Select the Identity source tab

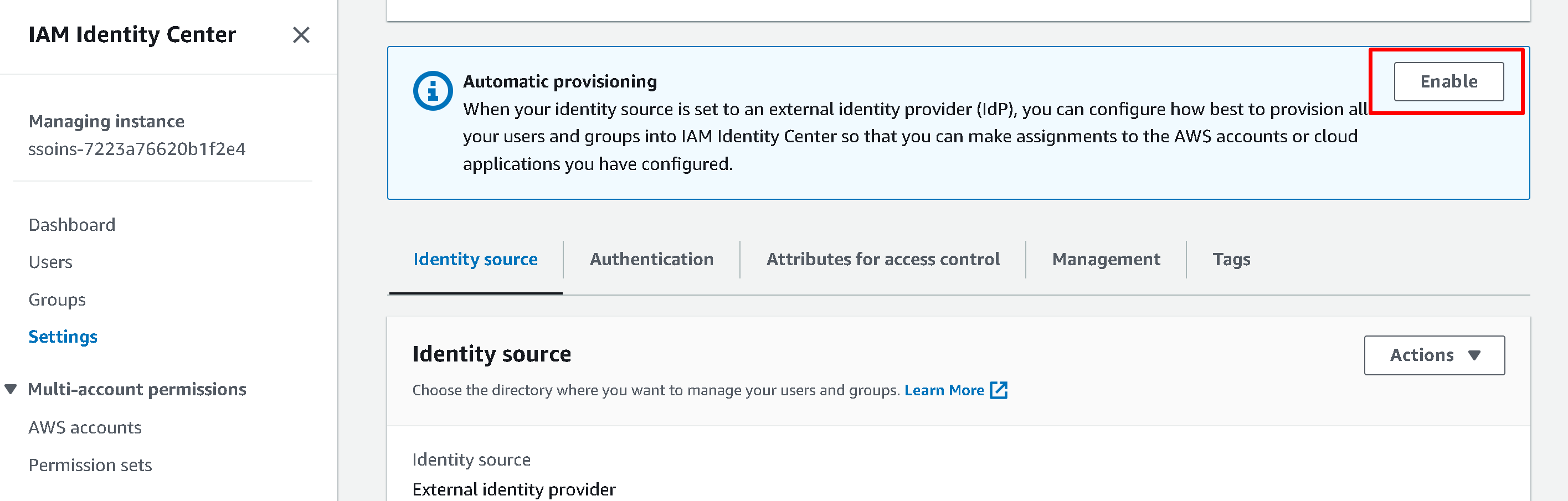[x=475, y=259]
